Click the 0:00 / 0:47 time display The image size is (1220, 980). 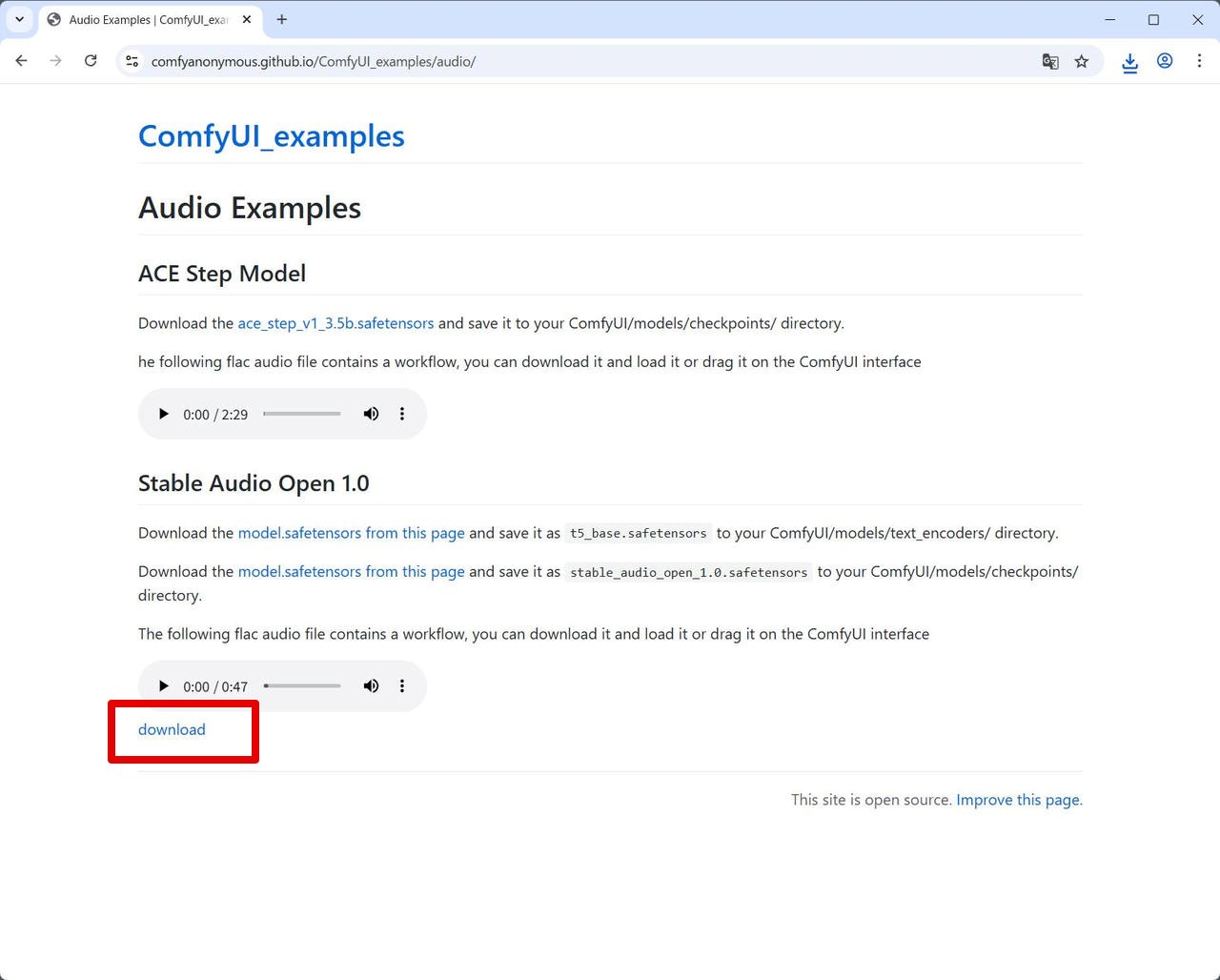coord(215,686)
